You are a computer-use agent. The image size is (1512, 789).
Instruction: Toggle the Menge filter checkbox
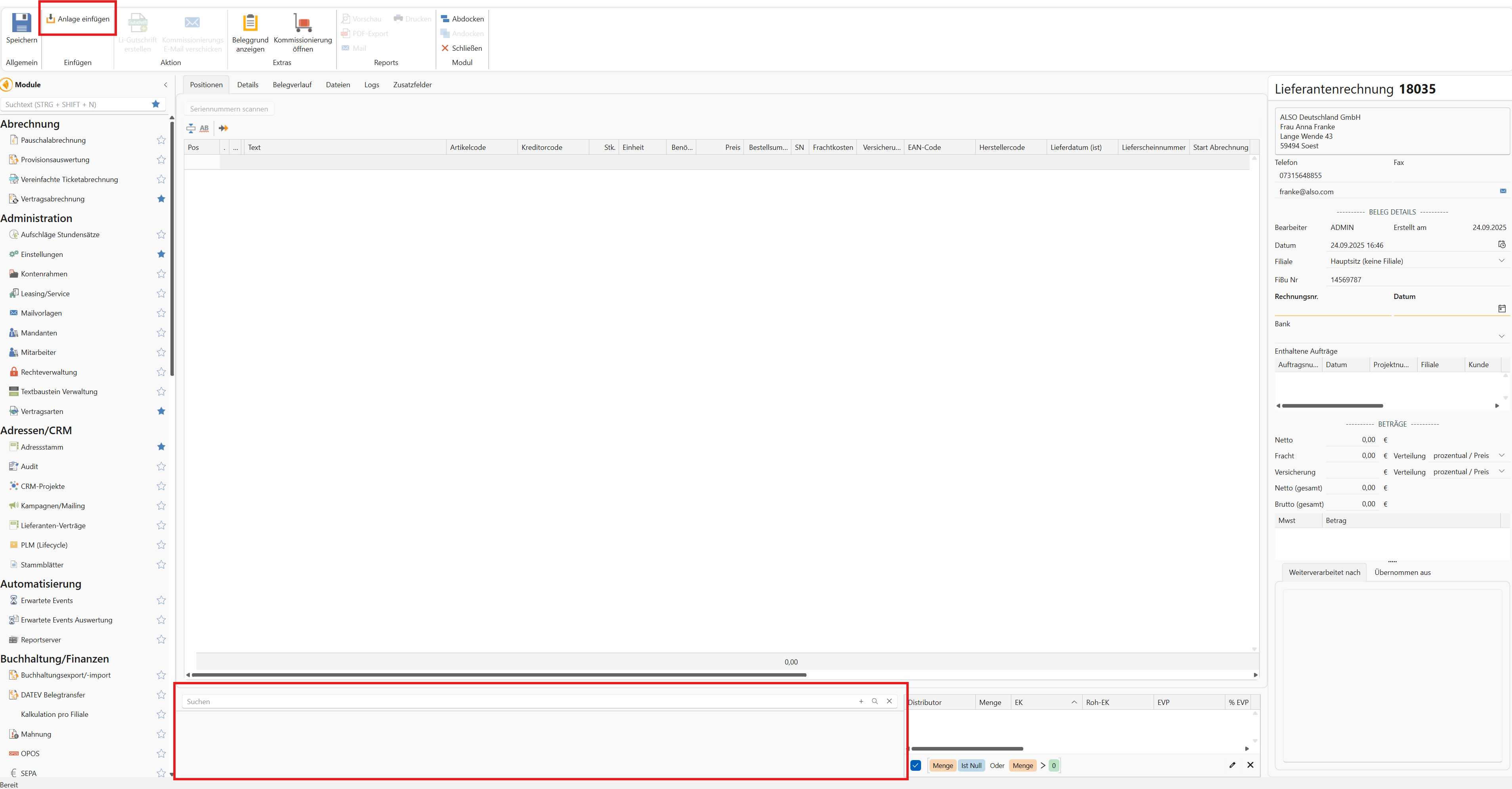click(916, 766)
